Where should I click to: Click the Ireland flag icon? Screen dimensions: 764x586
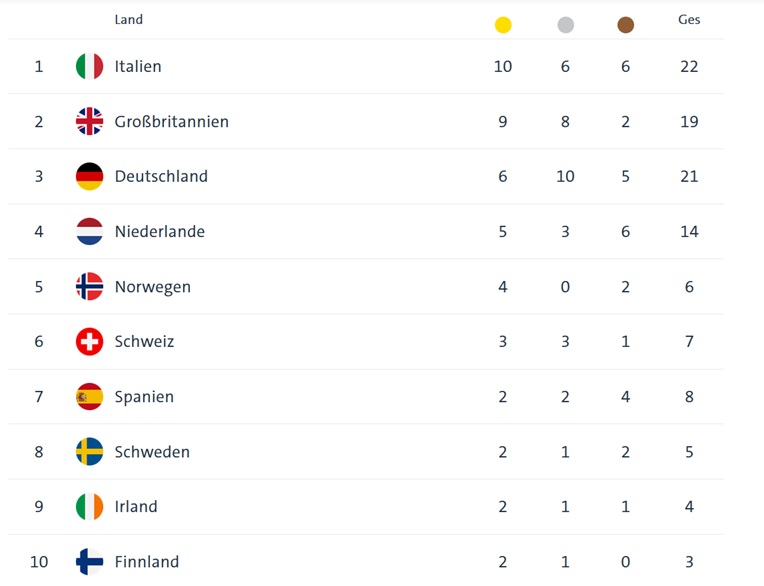click(90, 507)
